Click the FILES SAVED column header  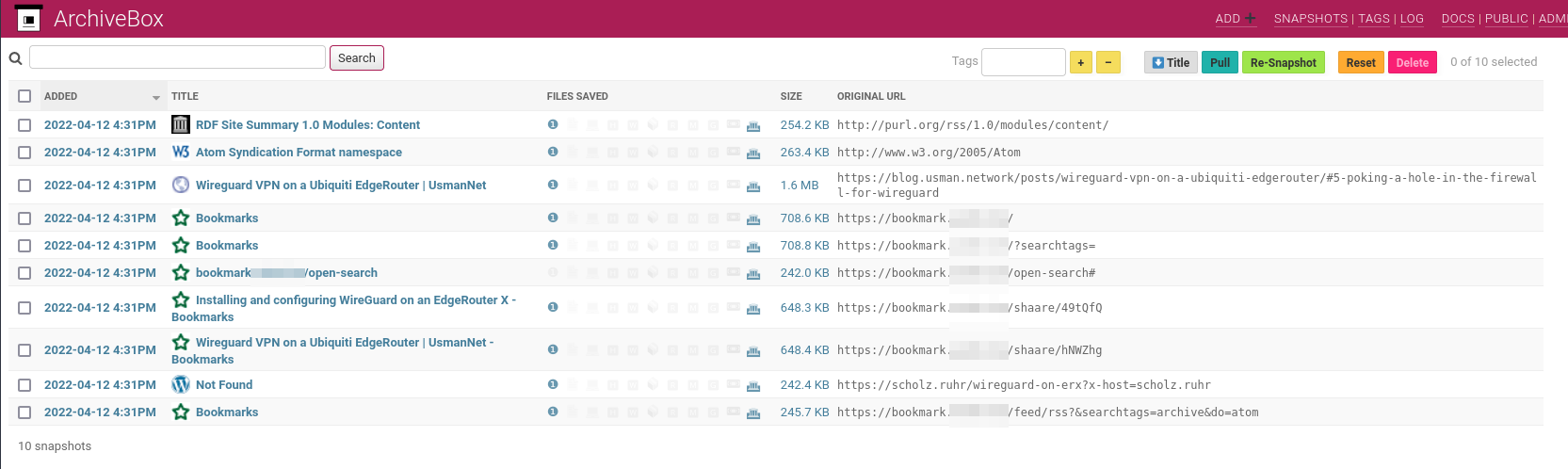577,96
